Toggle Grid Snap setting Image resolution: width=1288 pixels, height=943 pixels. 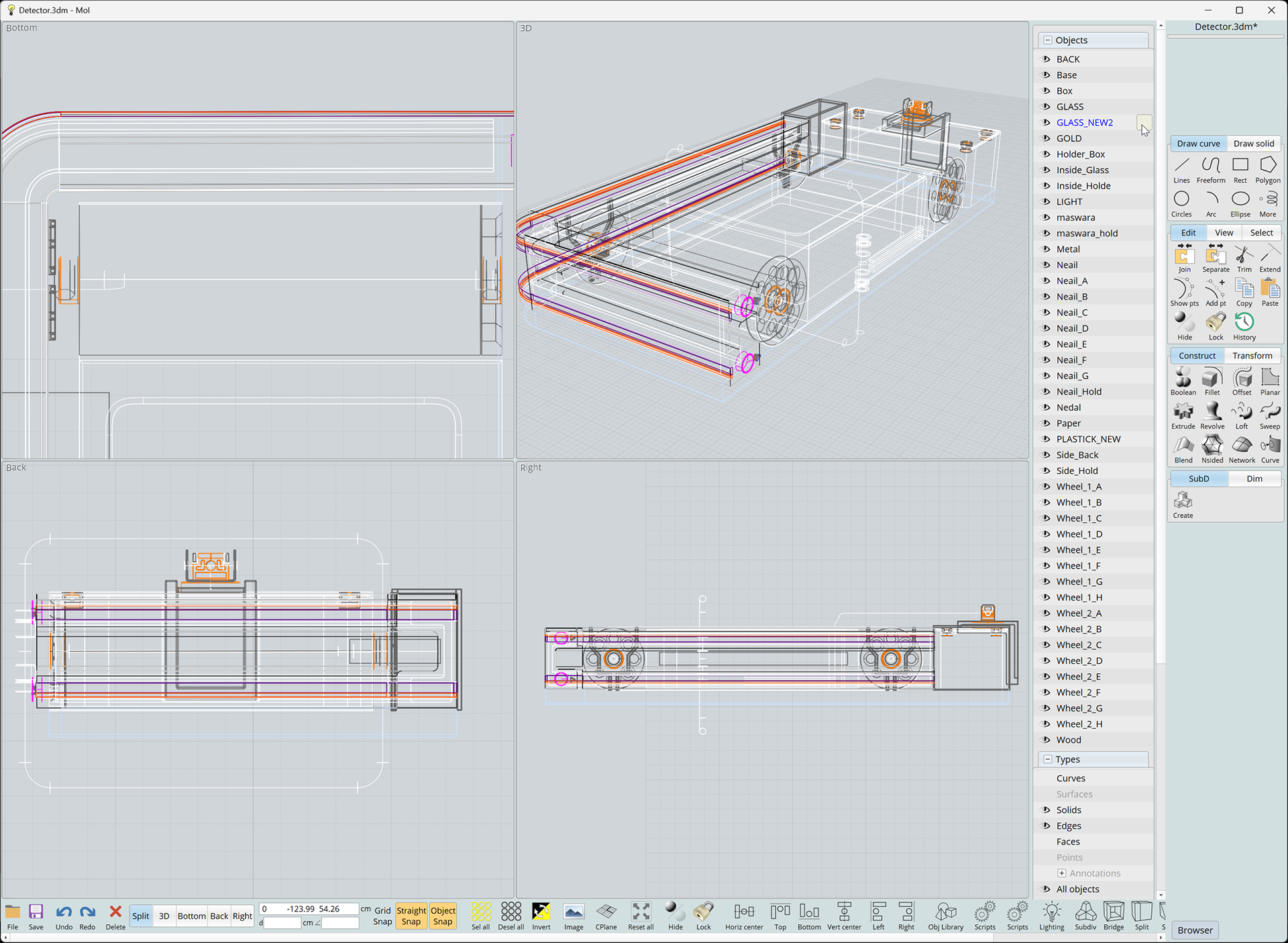tap(382, 915)
